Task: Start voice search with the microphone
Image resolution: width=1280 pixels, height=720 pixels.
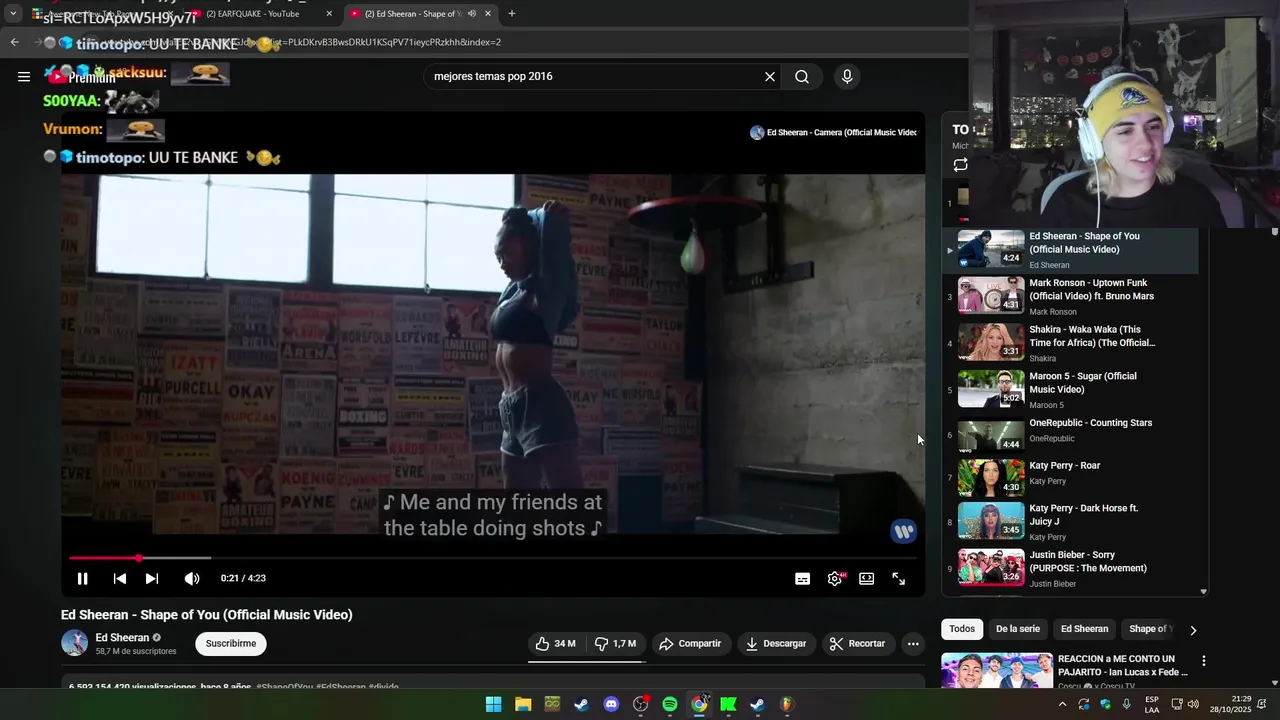Action: [847, 76]
